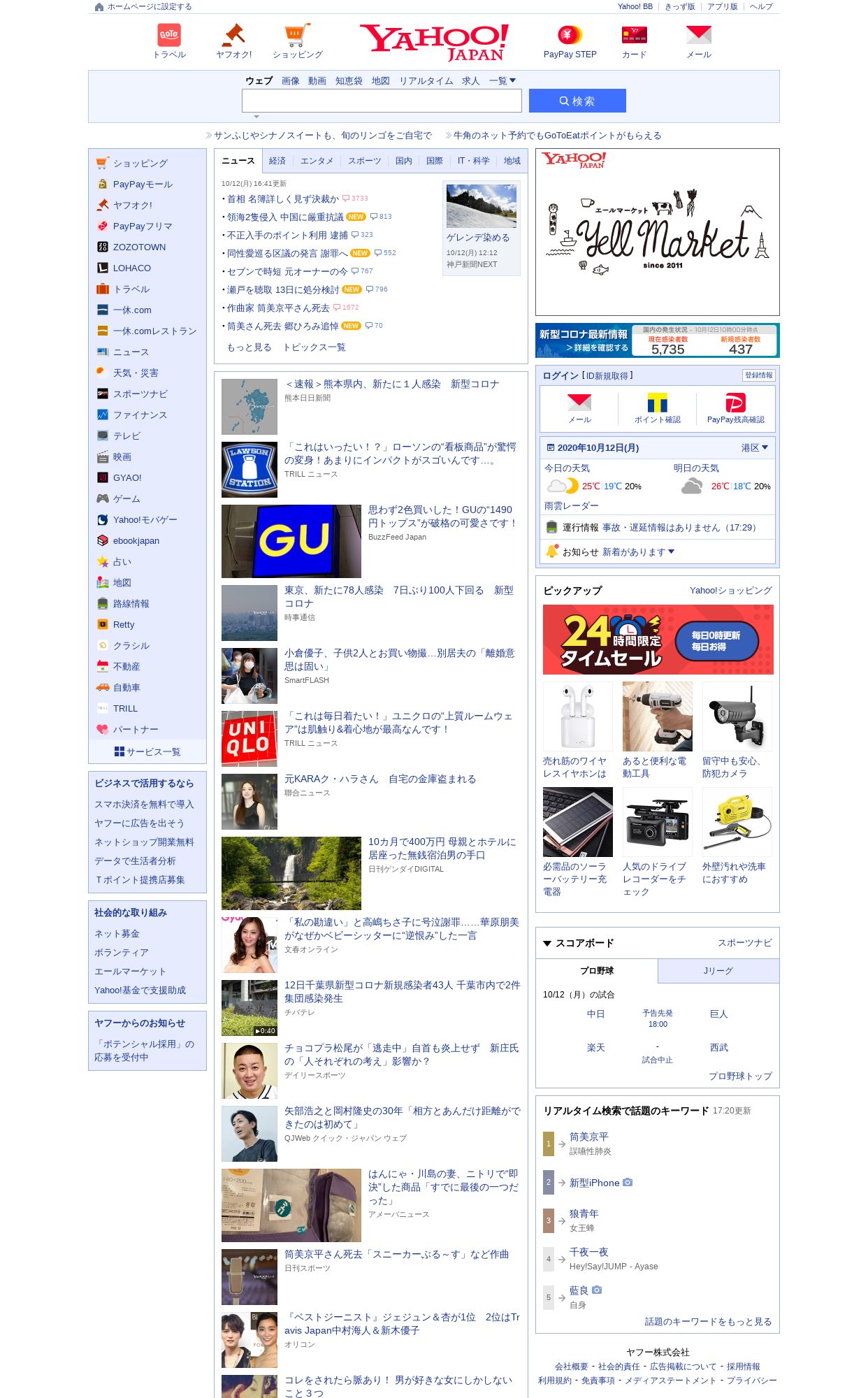
Task: Open ebookjapan in the sidebar
Action: tap(136, 541)
